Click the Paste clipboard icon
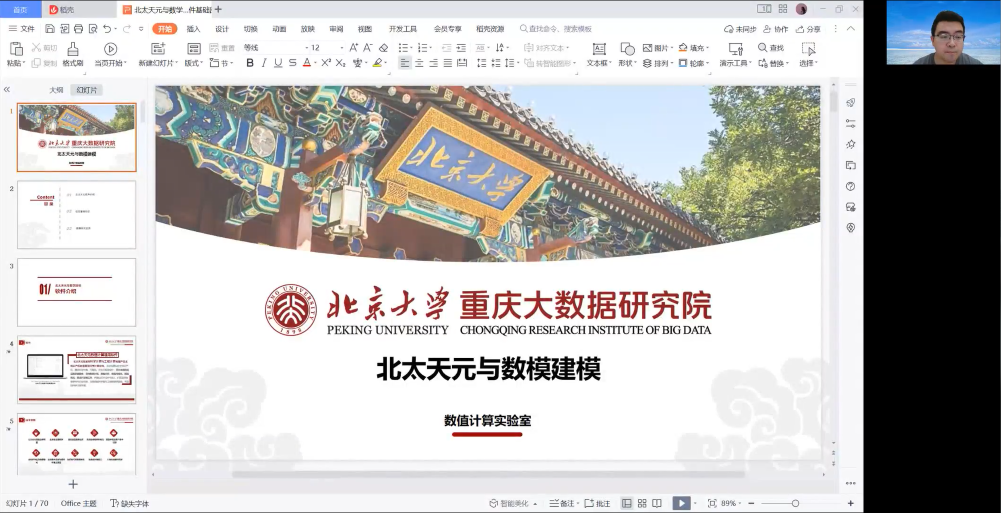Image resolution: width=1001 pixels, height=513 pixels. [x=16, y=48]
